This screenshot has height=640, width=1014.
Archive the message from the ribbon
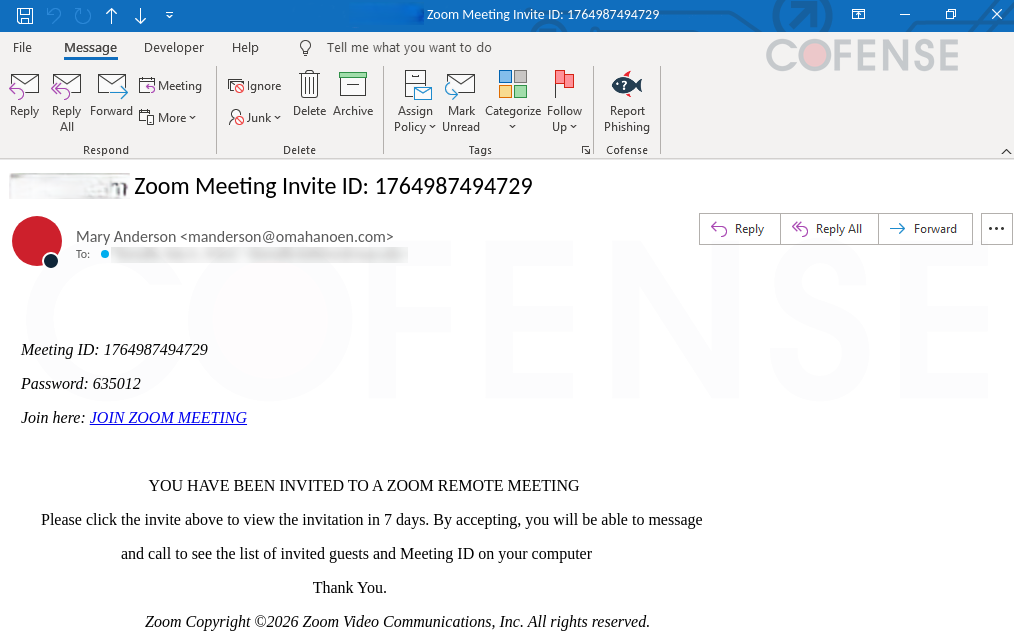pyautogui.click(x=353, y=95)
